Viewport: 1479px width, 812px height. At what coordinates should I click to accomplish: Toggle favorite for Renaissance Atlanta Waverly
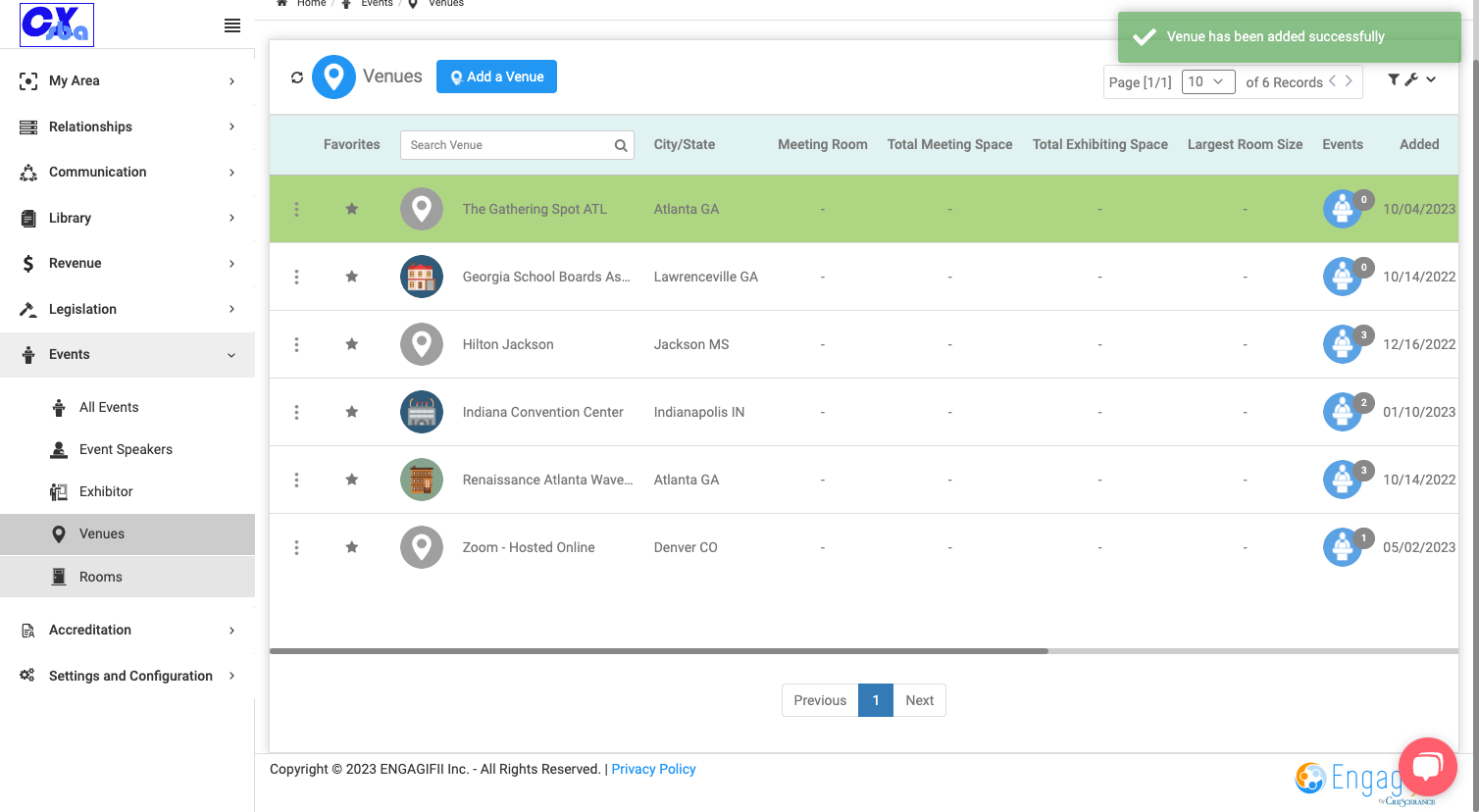click(x=351, y=479)
